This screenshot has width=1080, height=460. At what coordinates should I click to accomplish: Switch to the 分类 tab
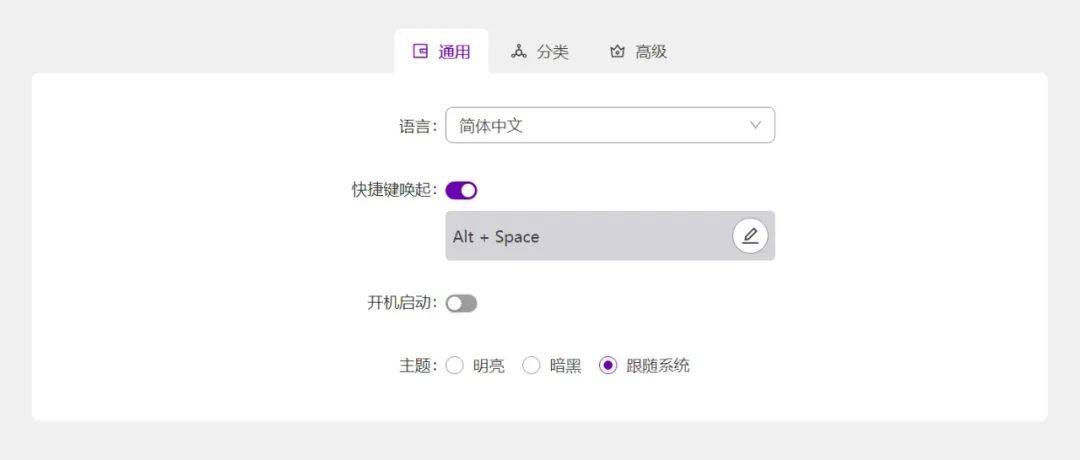tap(552, 52)
